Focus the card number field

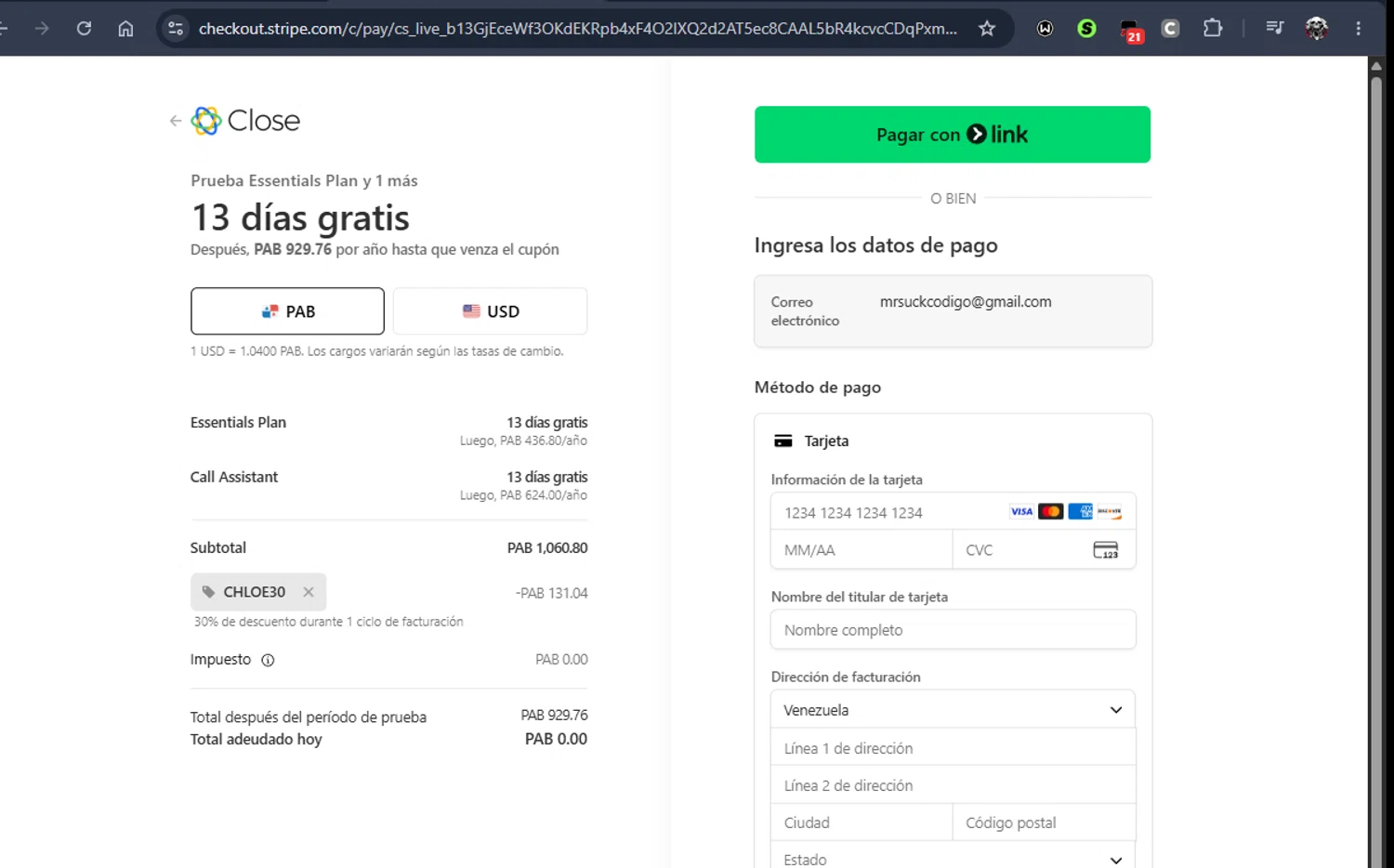953,512
